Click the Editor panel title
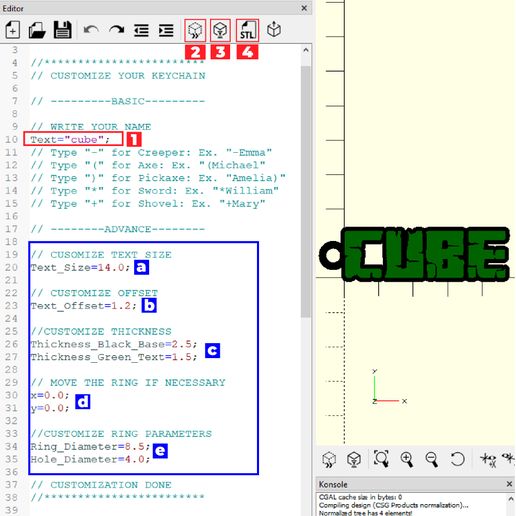 13,8
